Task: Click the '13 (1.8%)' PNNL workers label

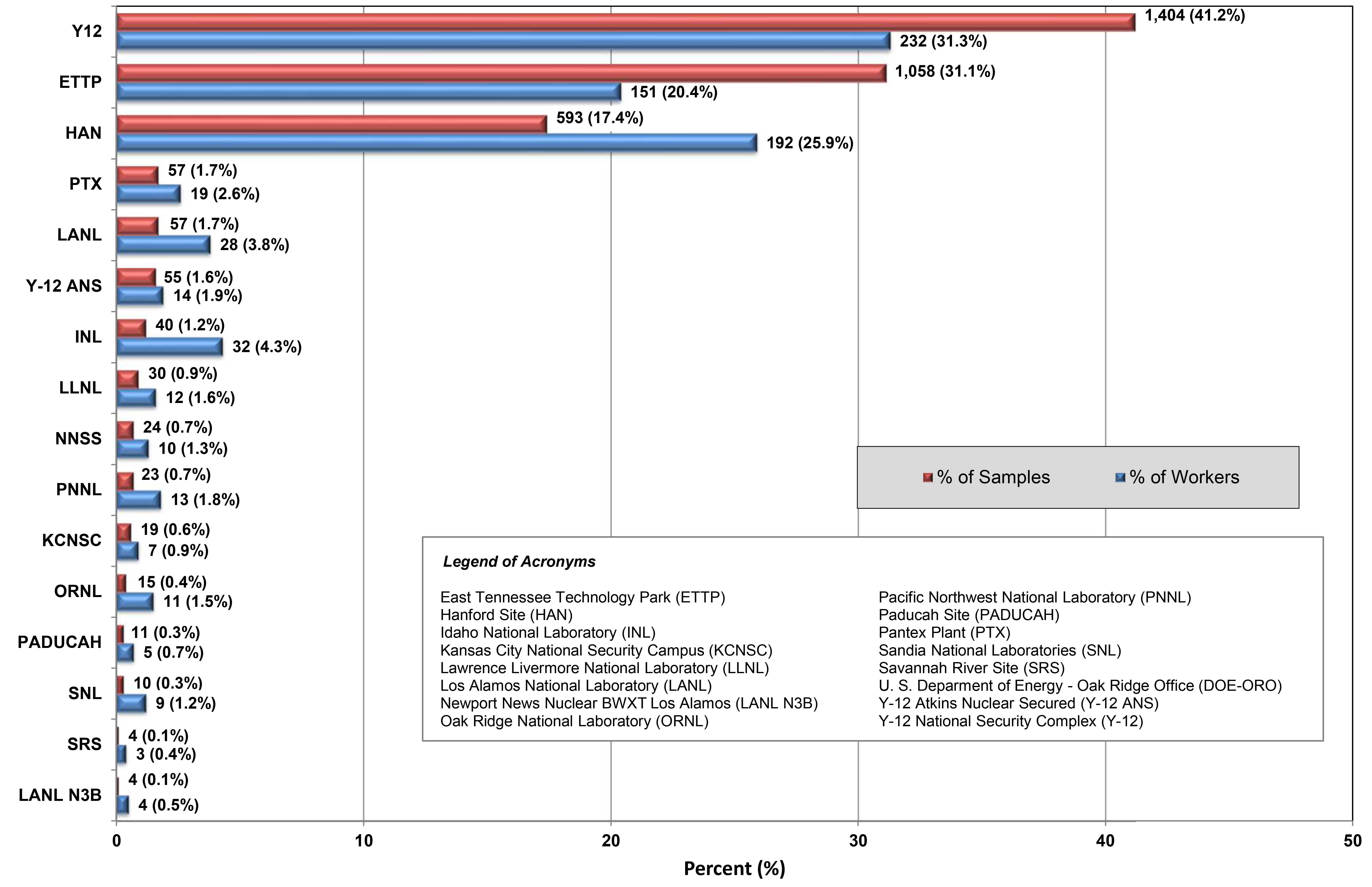Action: [205, 500]
